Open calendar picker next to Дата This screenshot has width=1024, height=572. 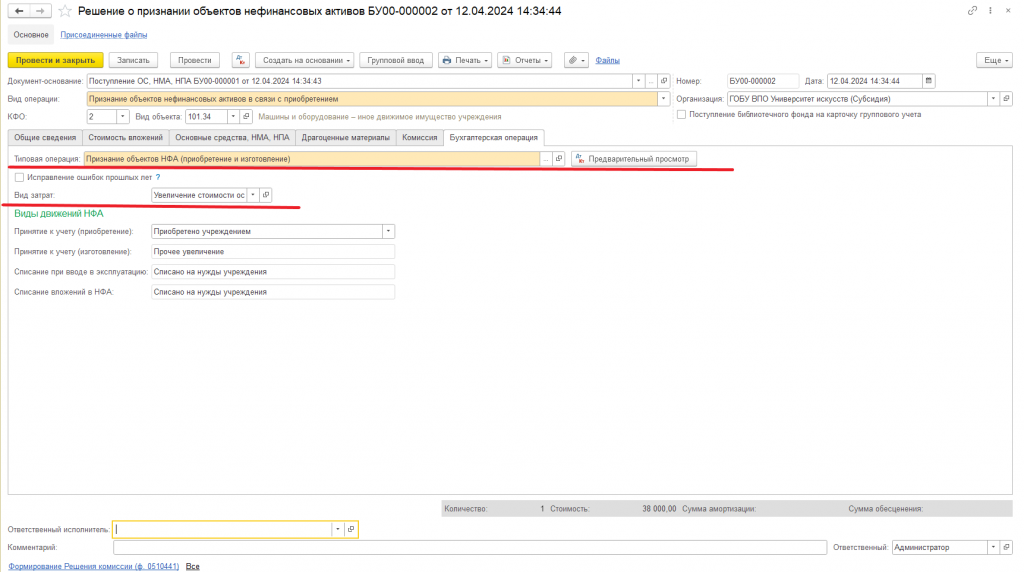click(x=929, y=81)
